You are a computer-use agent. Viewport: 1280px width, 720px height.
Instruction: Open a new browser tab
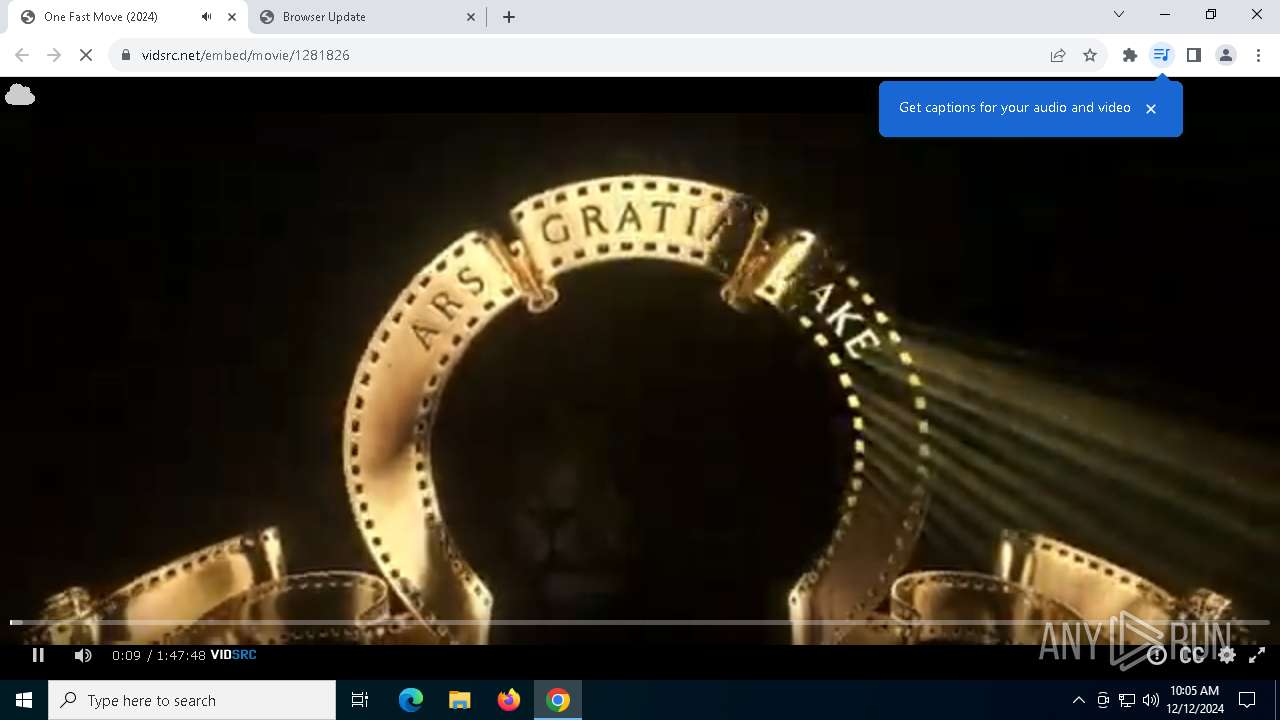coord(509,16)
